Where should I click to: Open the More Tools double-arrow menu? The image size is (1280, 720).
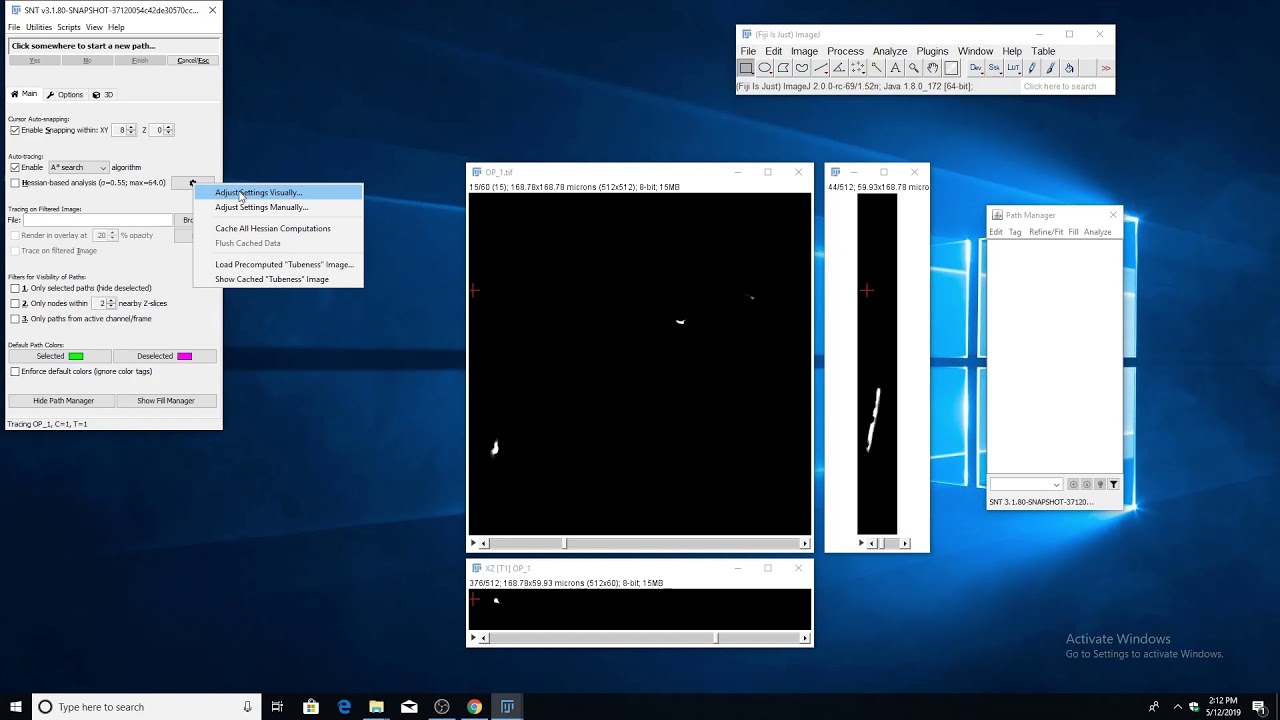point(1106,68)
